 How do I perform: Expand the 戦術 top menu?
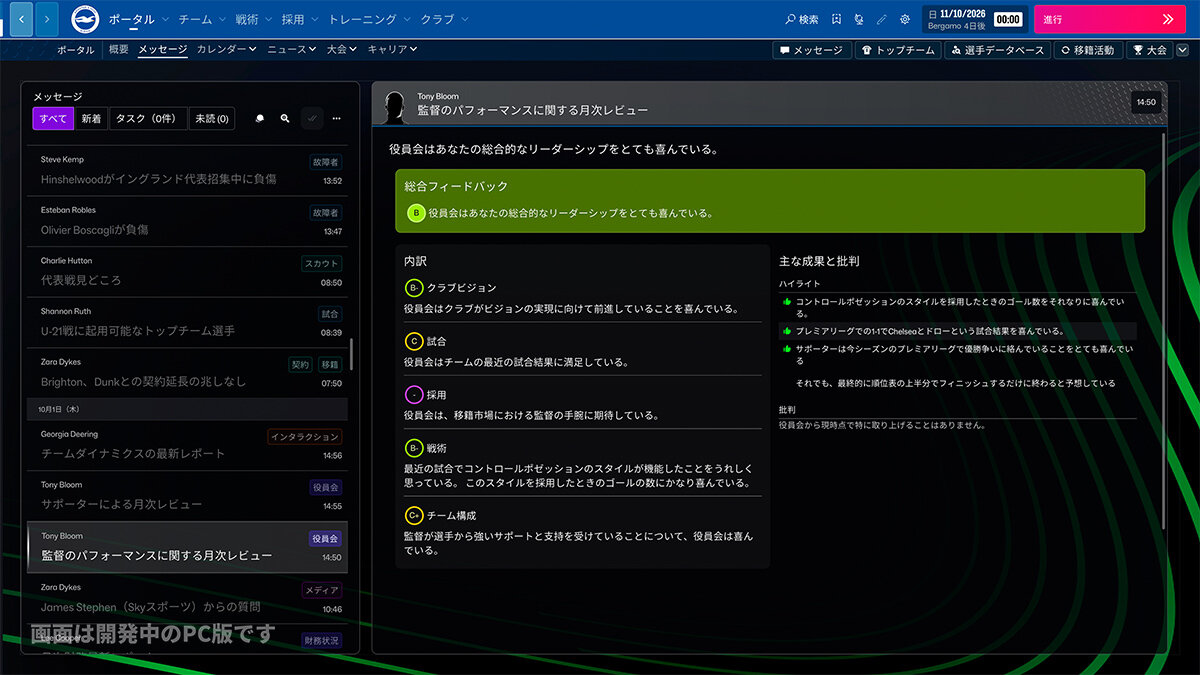pyautogui.click(x=253, y=19)
